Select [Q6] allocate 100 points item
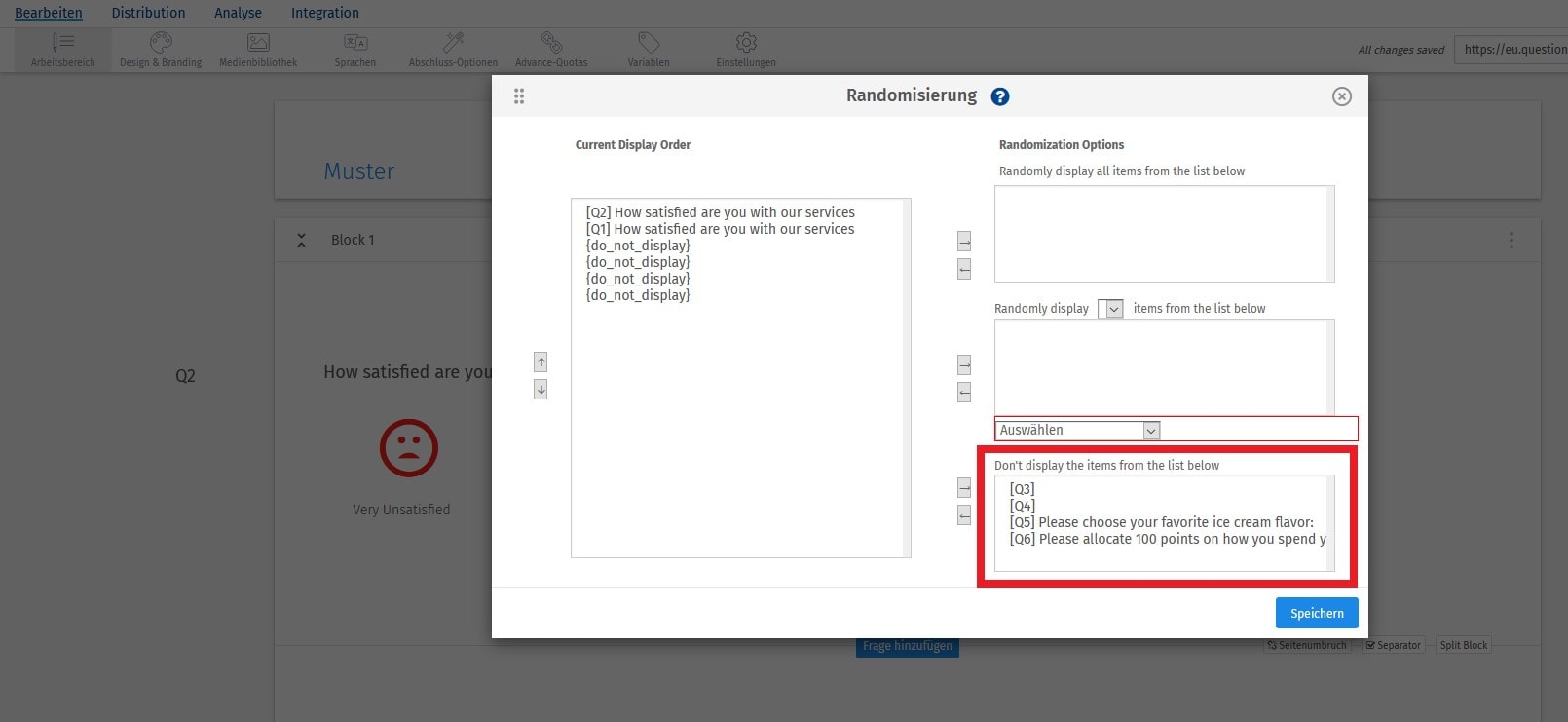 click(x=1168, y=539)
